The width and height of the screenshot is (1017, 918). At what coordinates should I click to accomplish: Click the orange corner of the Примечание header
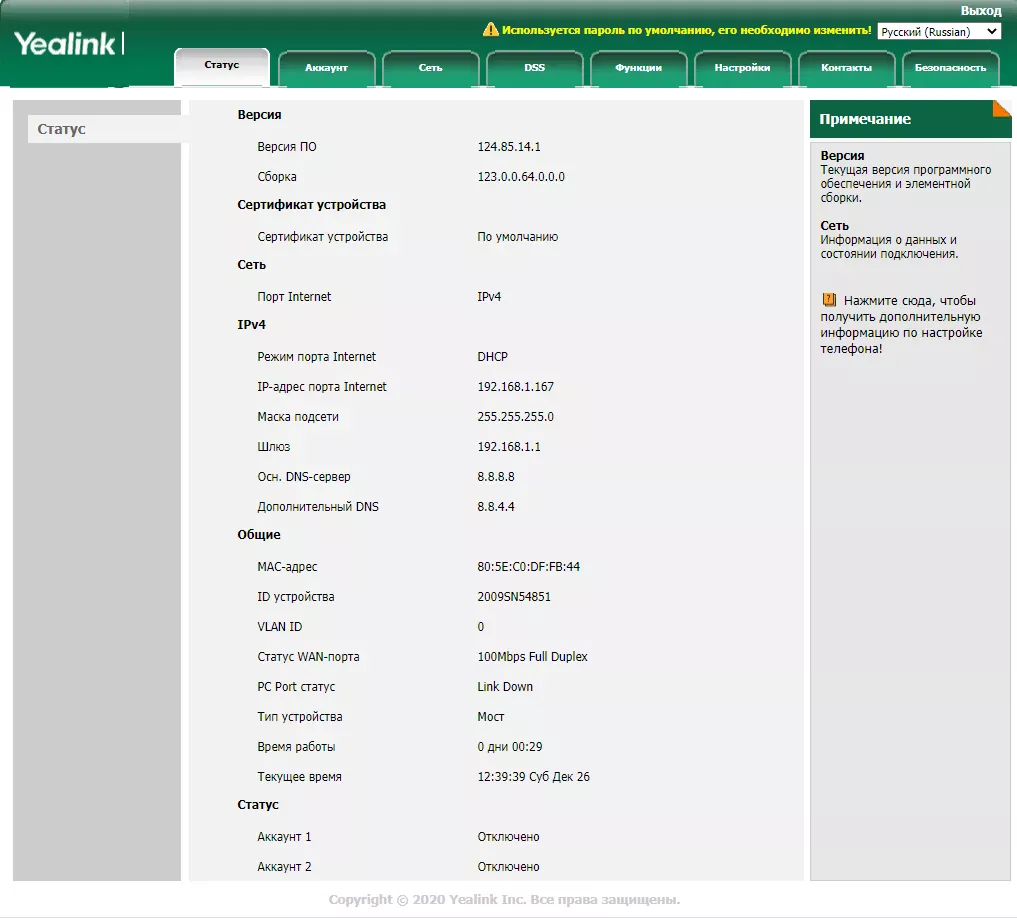[x=1001, y=108]
